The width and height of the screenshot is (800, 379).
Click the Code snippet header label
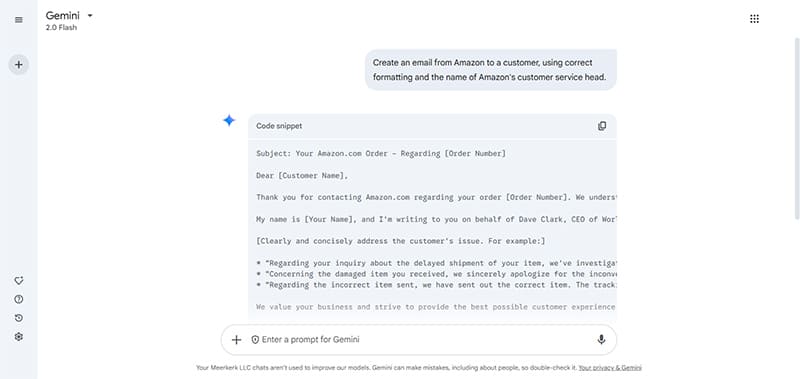click(x=279, y=126)
